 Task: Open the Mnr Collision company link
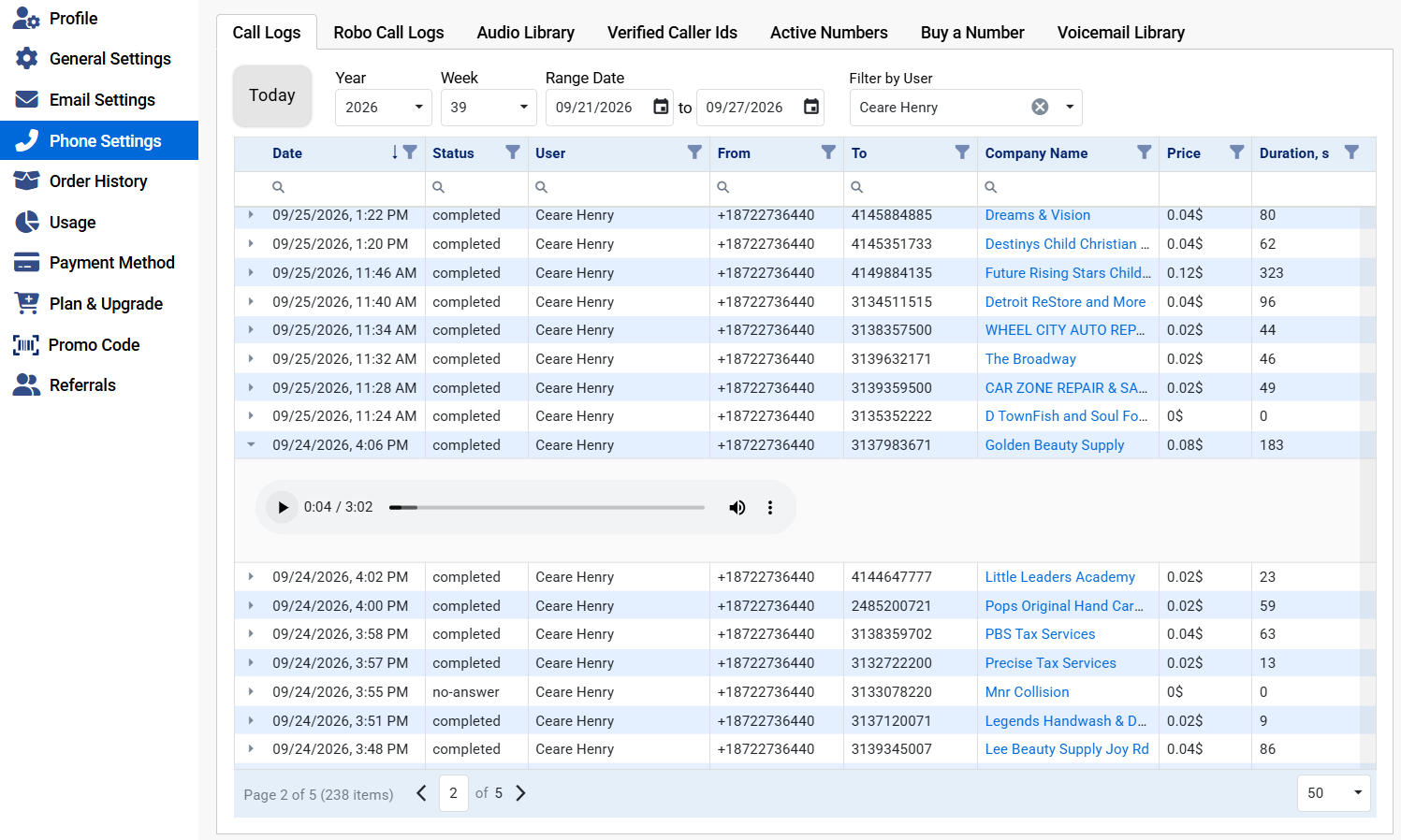click(x=1027, y=692)
